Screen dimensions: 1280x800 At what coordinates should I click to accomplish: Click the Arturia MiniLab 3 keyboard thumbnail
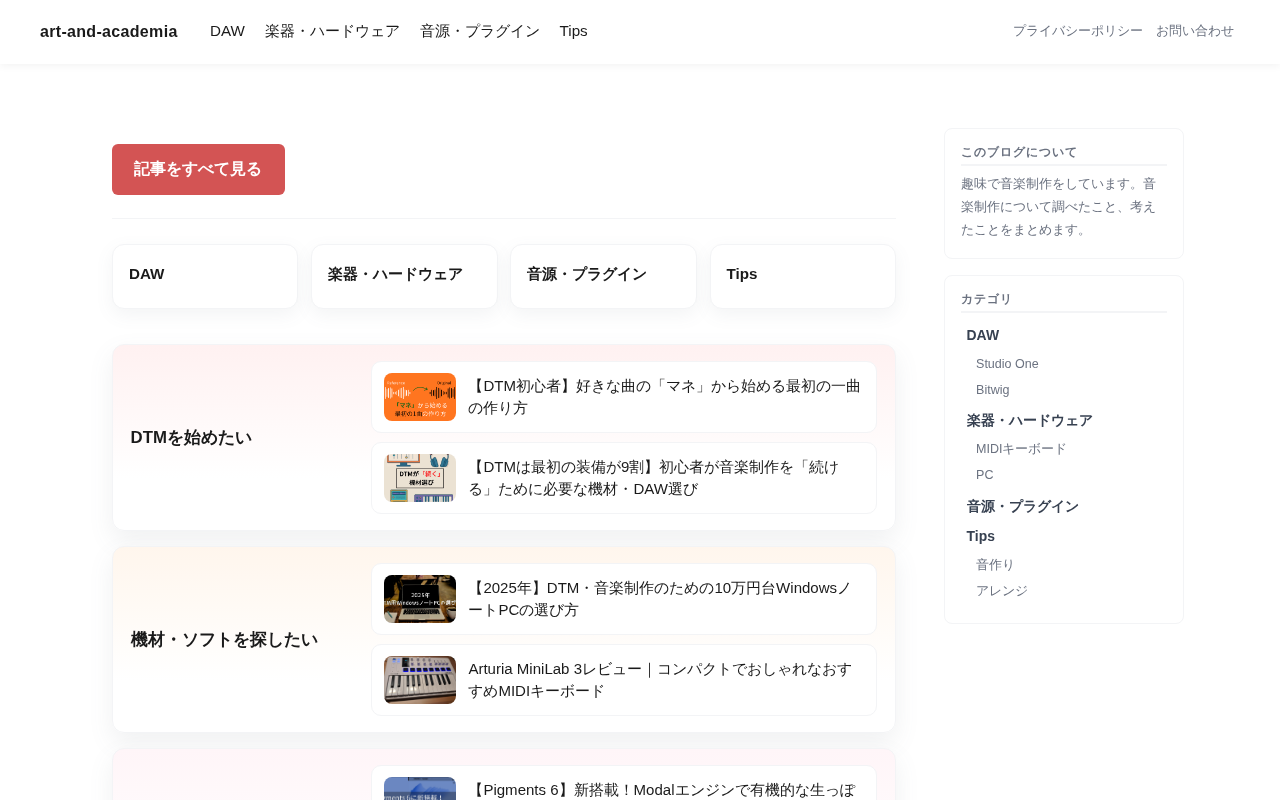pos(420,680)
